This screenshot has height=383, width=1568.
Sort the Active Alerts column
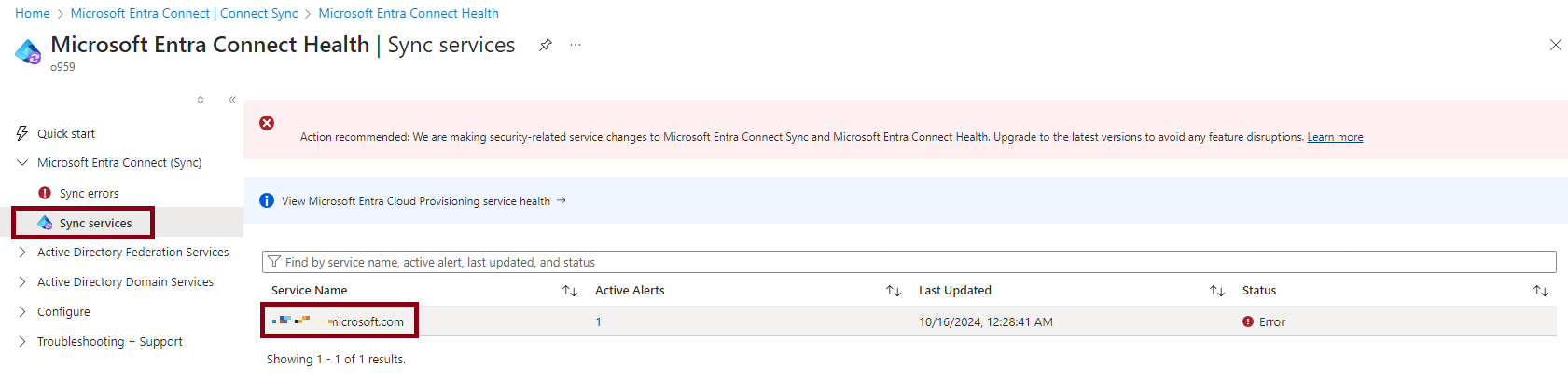(x=894, y=291)
